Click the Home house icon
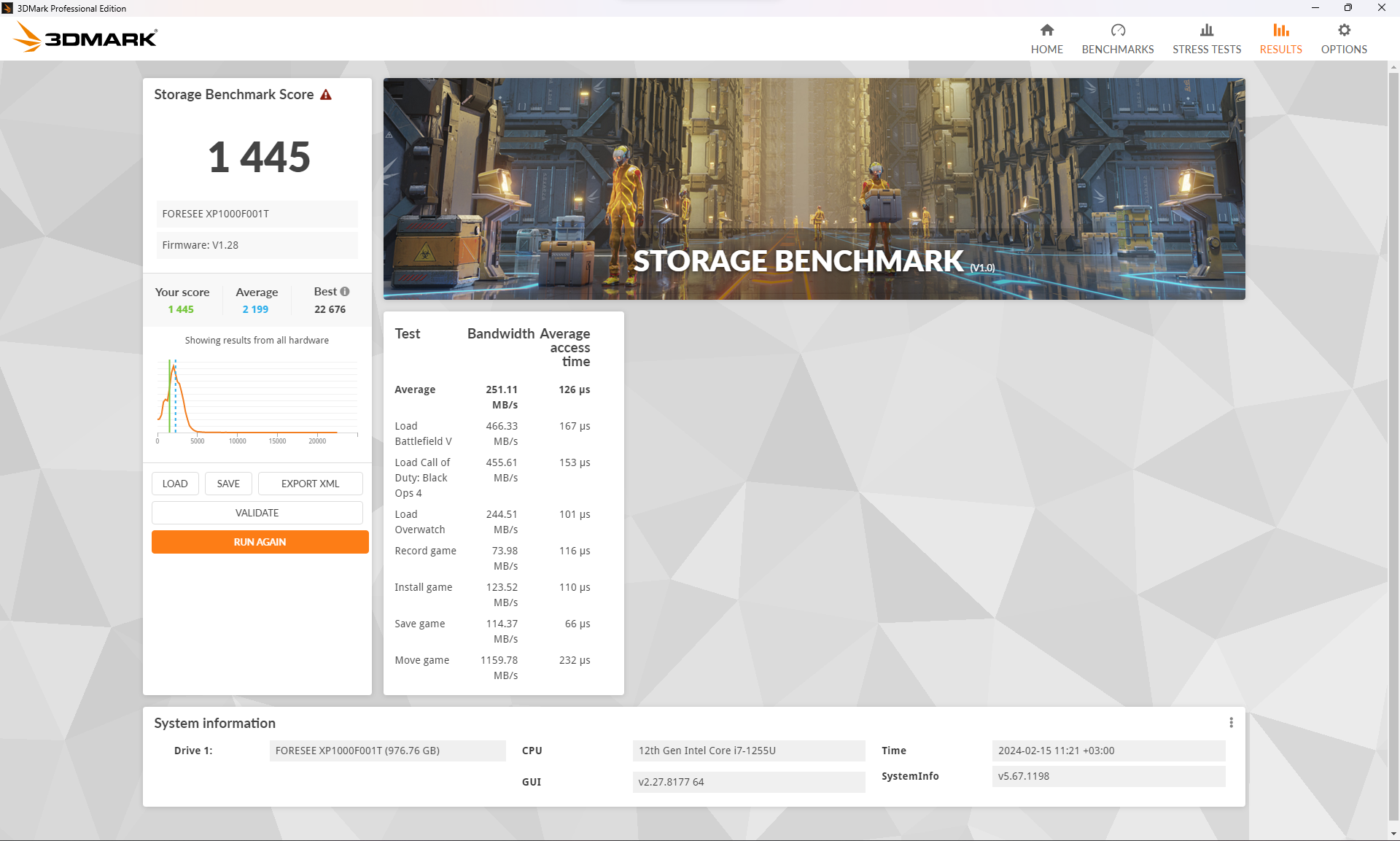1400x841 pixels. [x=1046, y=30]
